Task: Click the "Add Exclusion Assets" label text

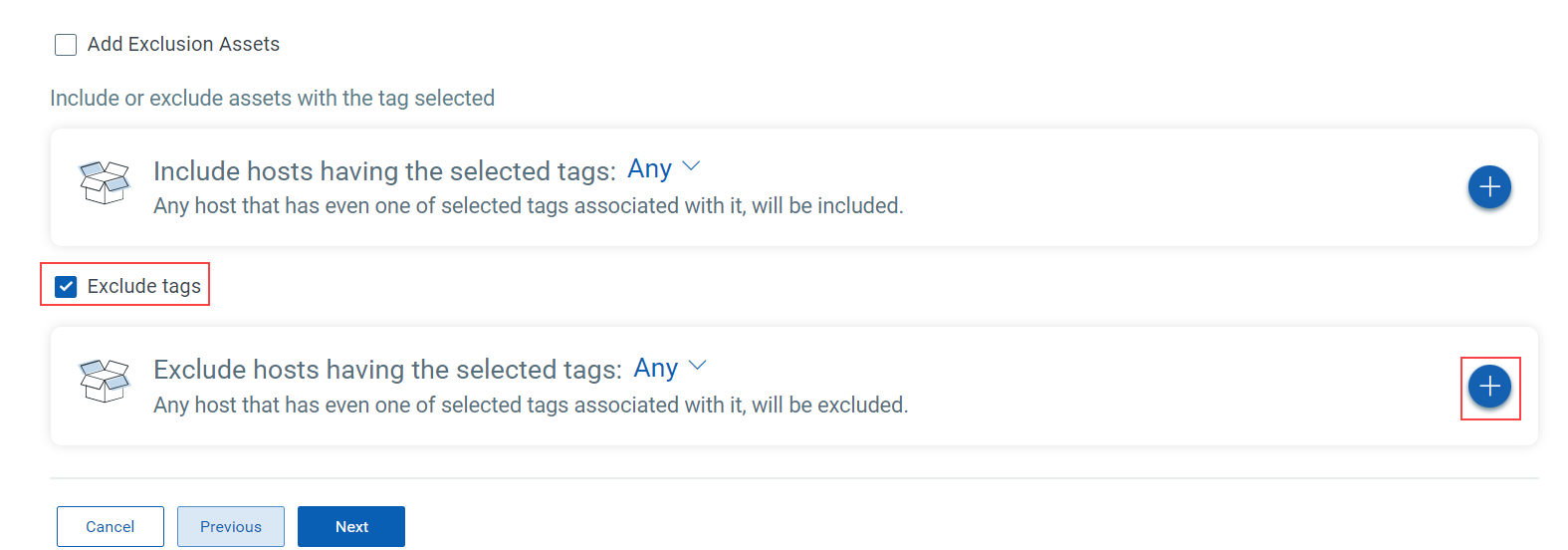Action: pyautogui.click(x=183, y=45)
